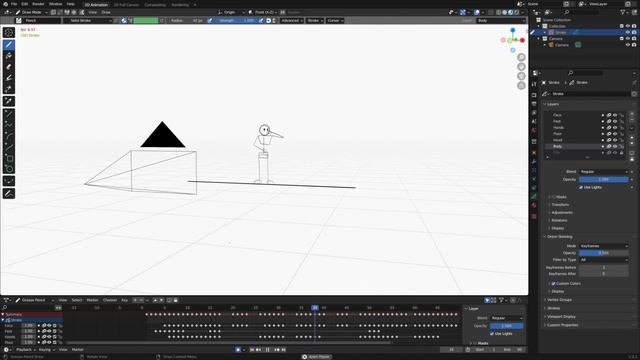
Task: Select the Head layer row
Action: point(584,140)
